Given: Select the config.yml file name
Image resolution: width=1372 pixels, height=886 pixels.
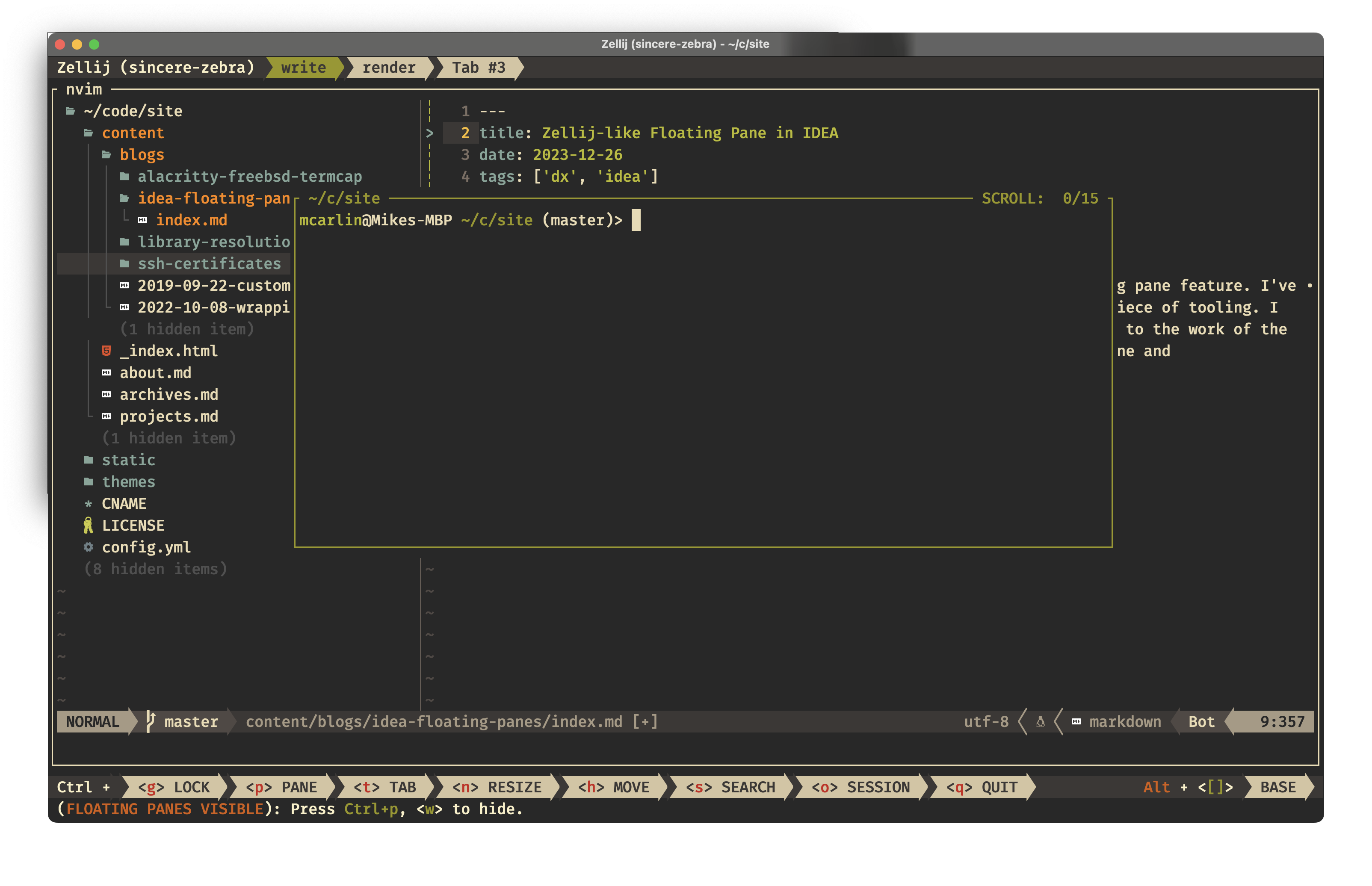Looking at the screenshot, I should point(146,548).
